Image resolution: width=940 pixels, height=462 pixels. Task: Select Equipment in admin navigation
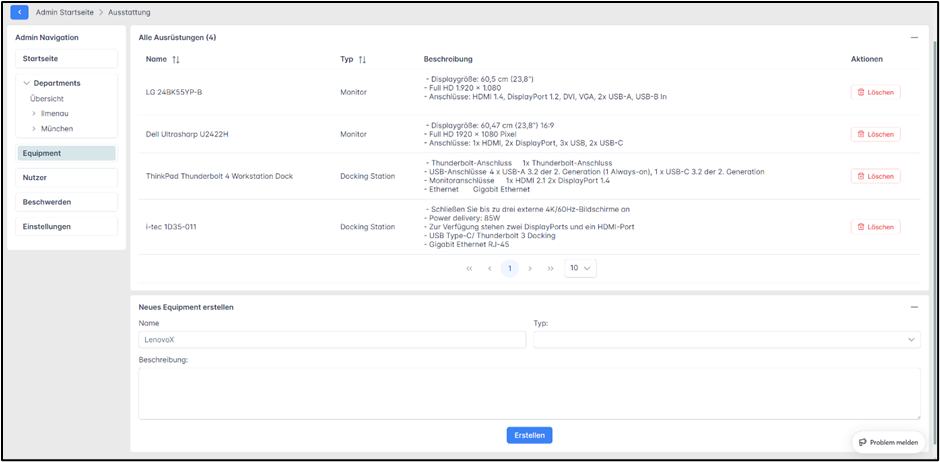point(67,153)
